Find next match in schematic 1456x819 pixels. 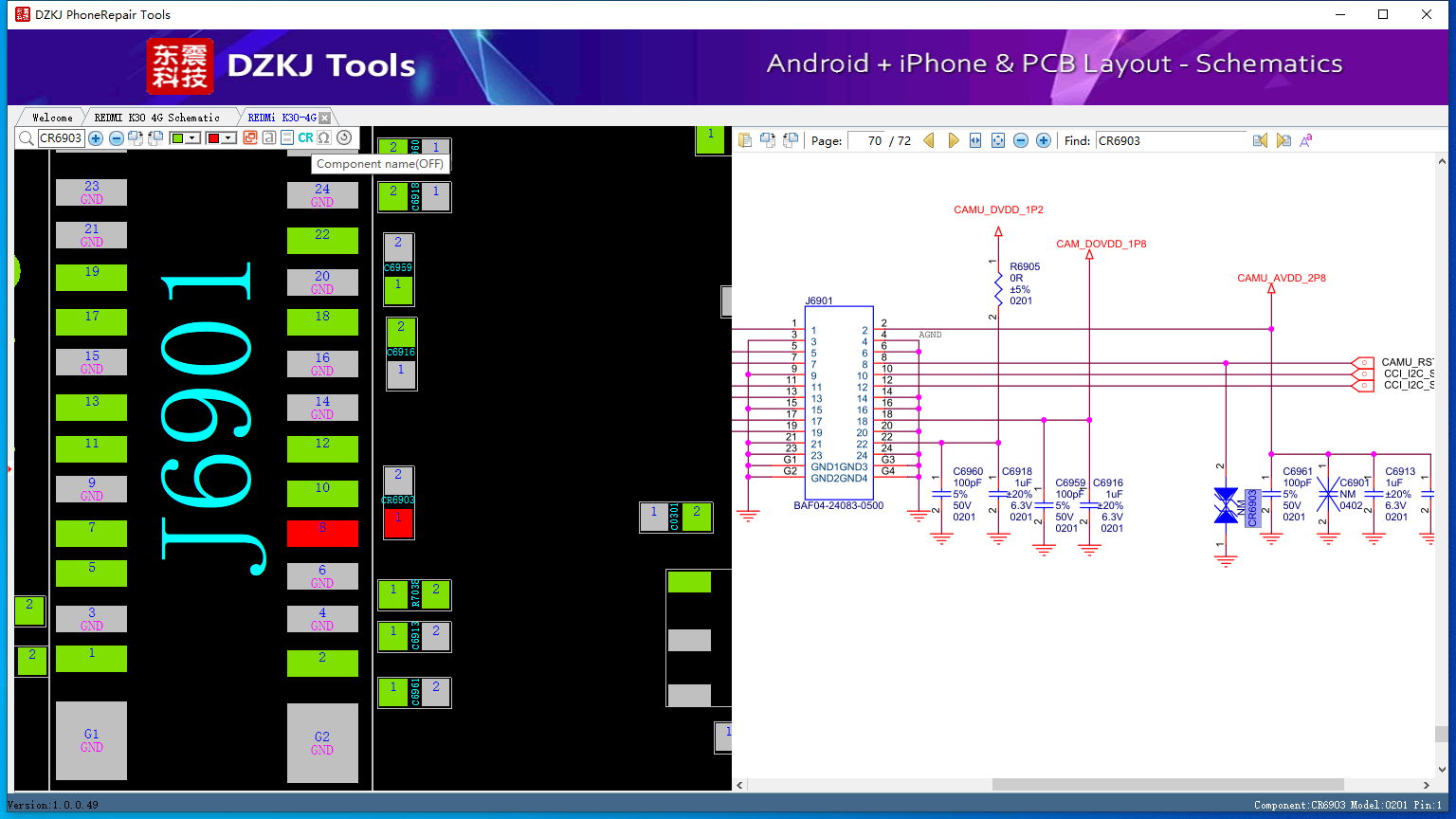click(x=1283, y=140)
